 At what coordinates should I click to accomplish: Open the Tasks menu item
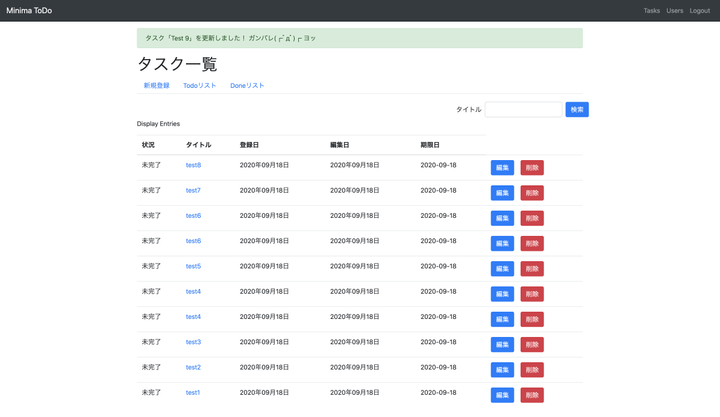click(x=651, y=11)
